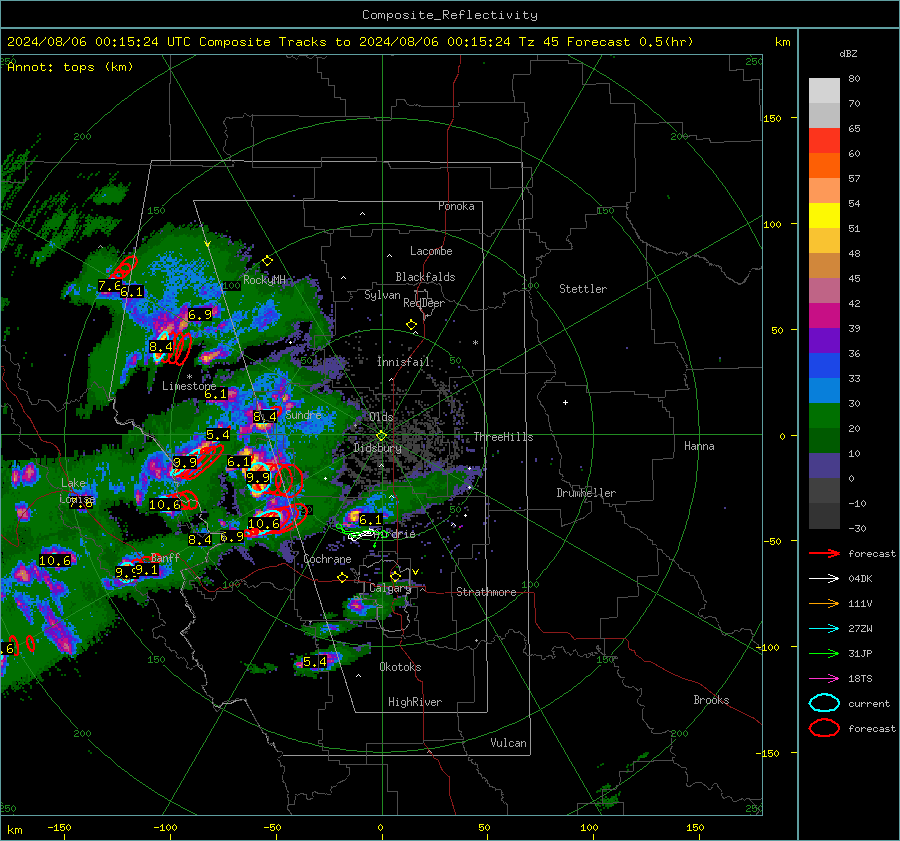900x841 pixels.
Task: Click the Composite_Reflectivity title
Action: coord(450,15)
